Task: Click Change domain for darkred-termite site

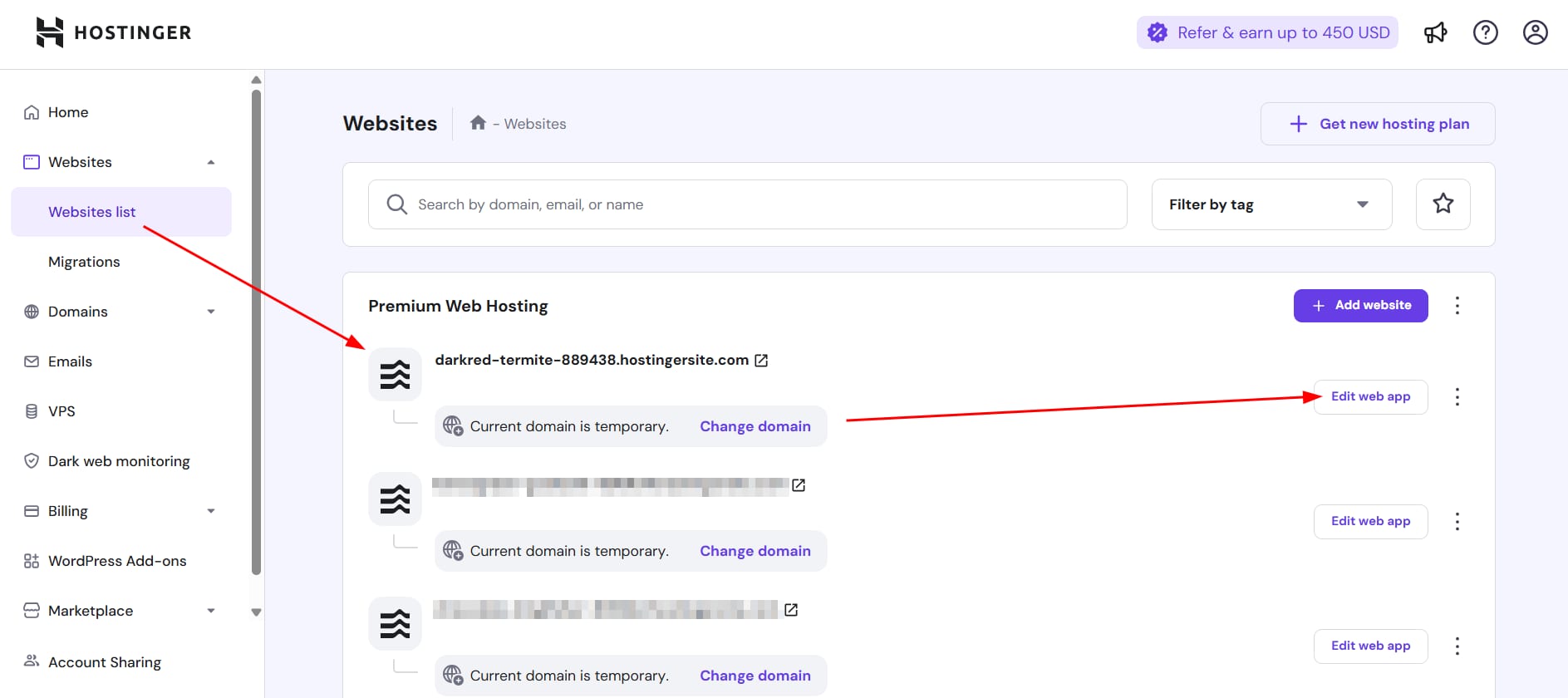Action: click(x=755, y=426)
